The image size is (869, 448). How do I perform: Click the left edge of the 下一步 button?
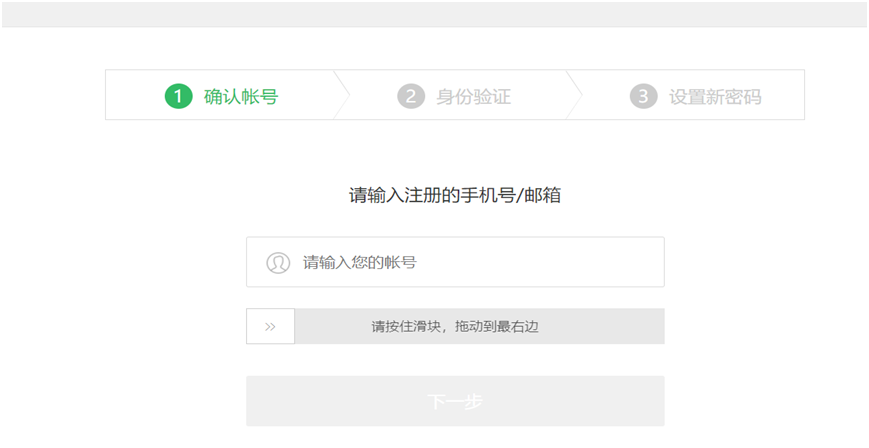pyautogui.click(x=256, y=401)
